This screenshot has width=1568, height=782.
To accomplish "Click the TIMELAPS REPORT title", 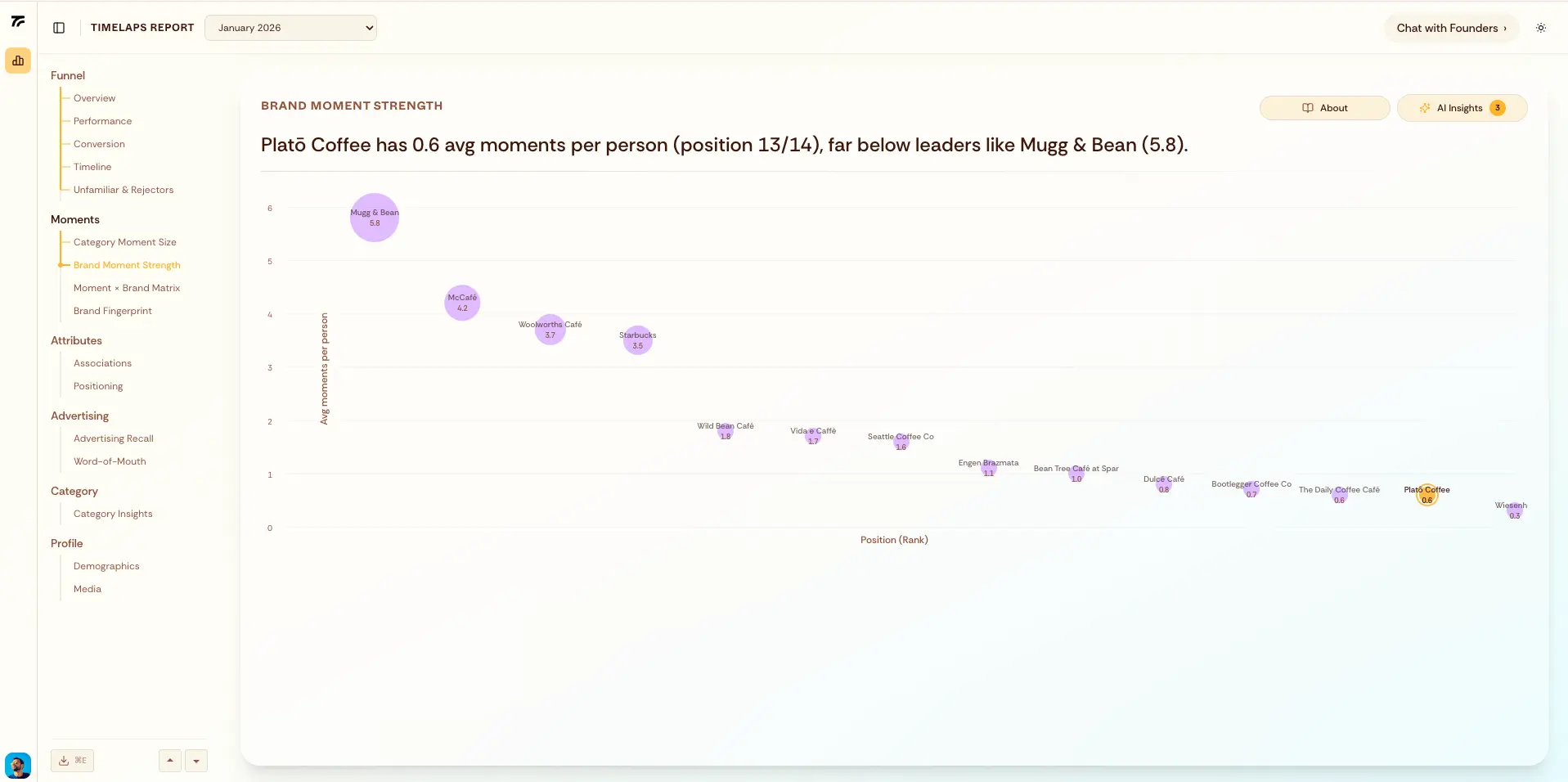I will tap(142, 28).
